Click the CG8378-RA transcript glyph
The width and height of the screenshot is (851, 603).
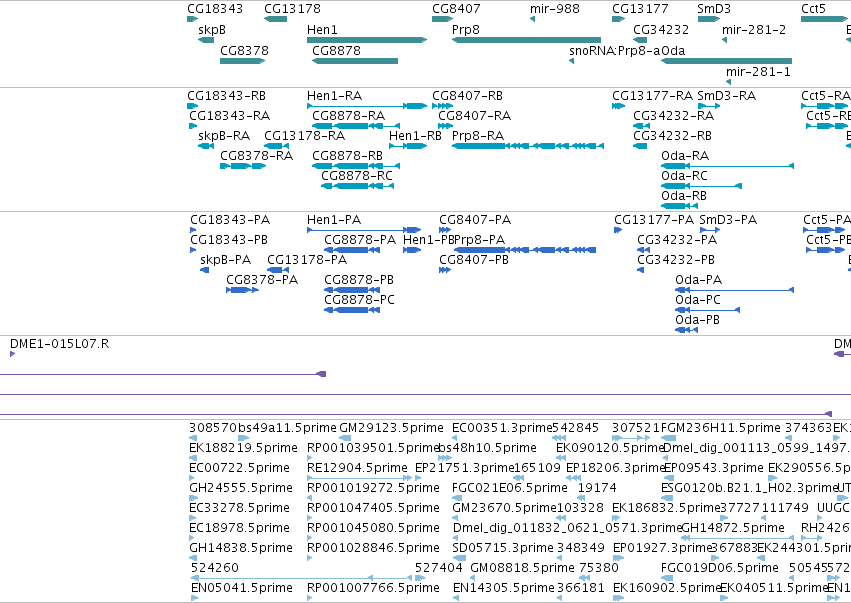click(243, 166)
